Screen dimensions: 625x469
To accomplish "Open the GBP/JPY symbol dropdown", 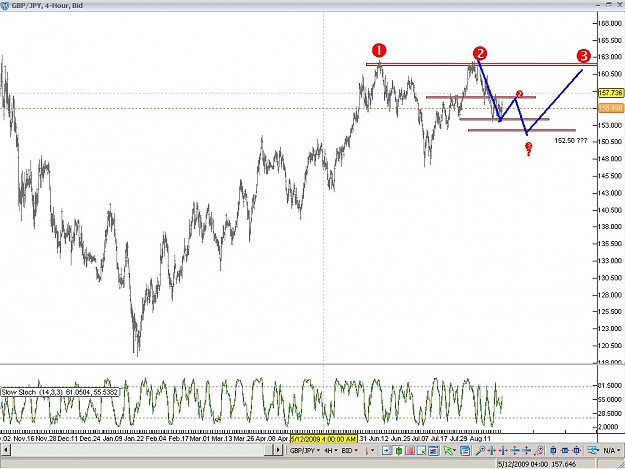I will pyautogui.click(x=305, y=451).
